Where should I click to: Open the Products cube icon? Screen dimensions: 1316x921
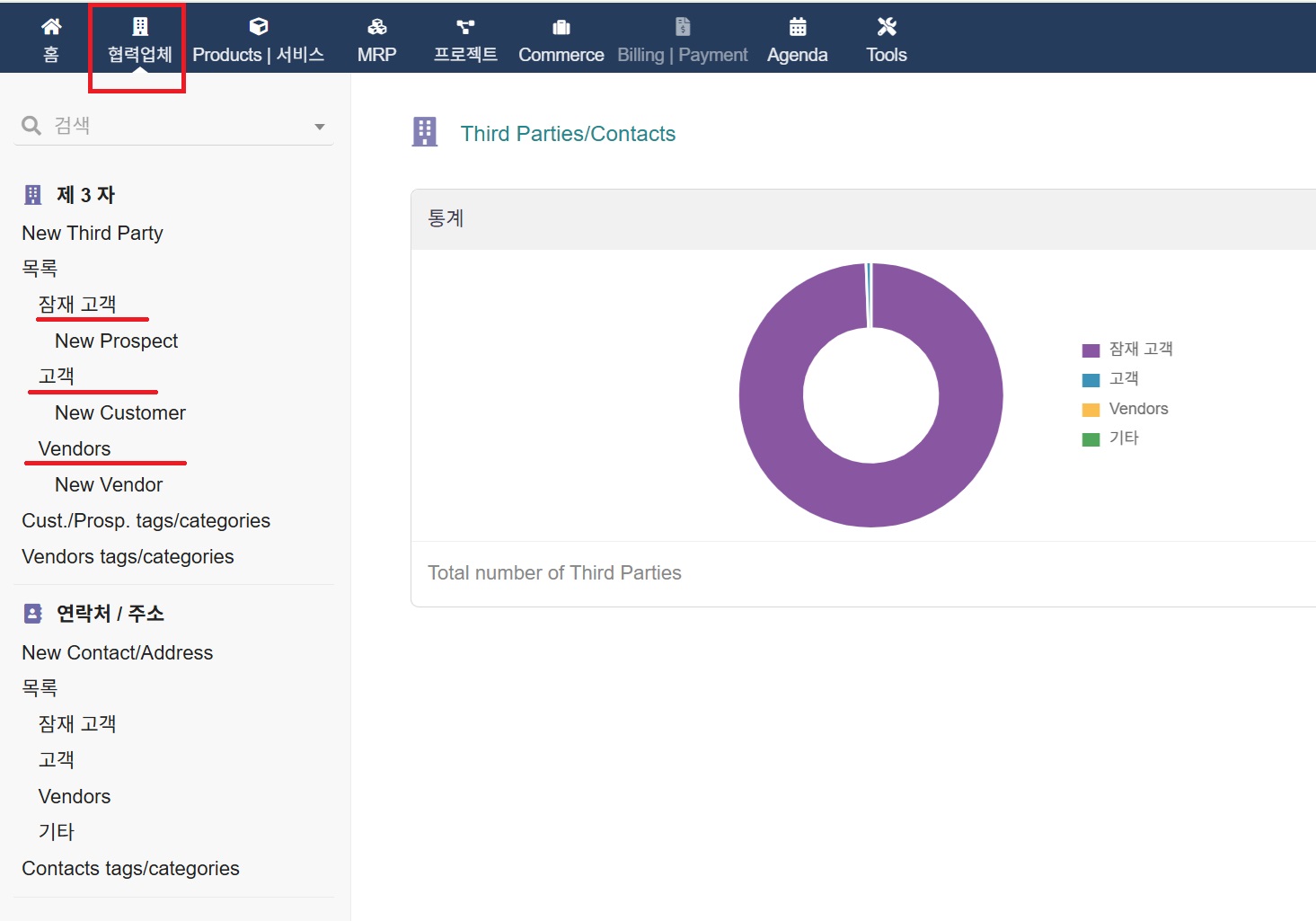[259, 27]
